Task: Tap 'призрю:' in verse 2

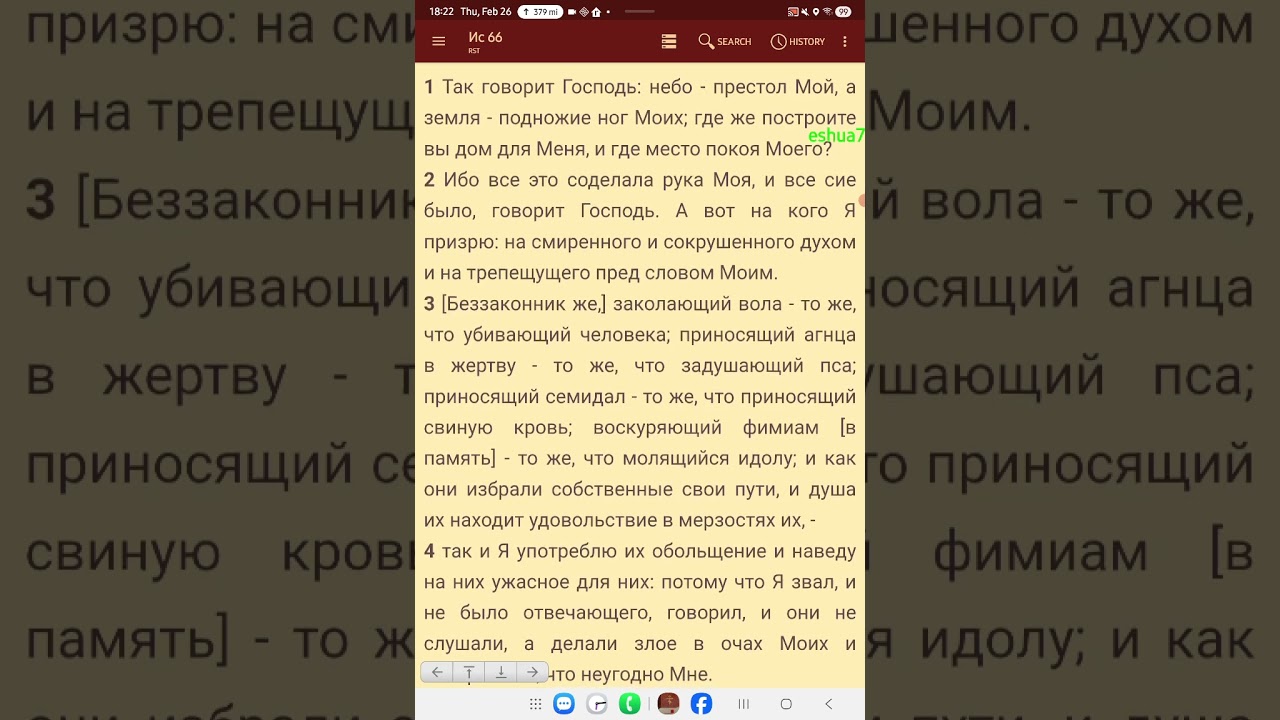Action: point(460,243)
